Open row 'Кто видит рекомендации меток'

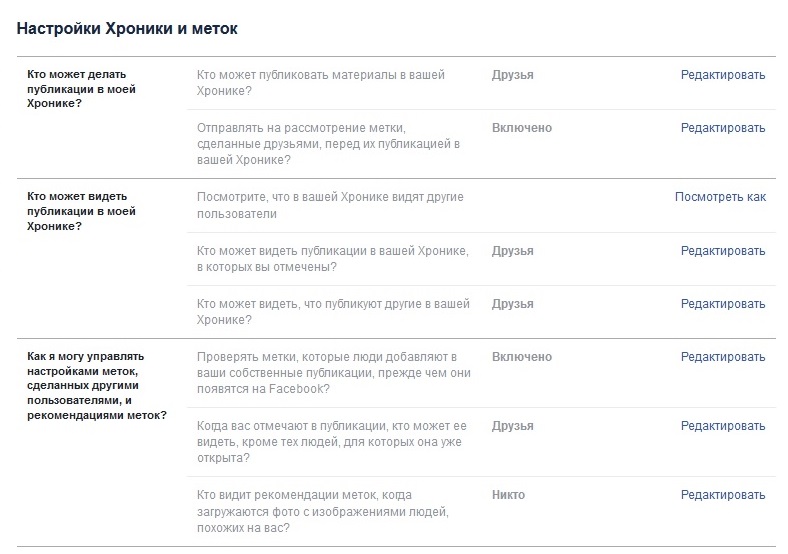[481, 511]
